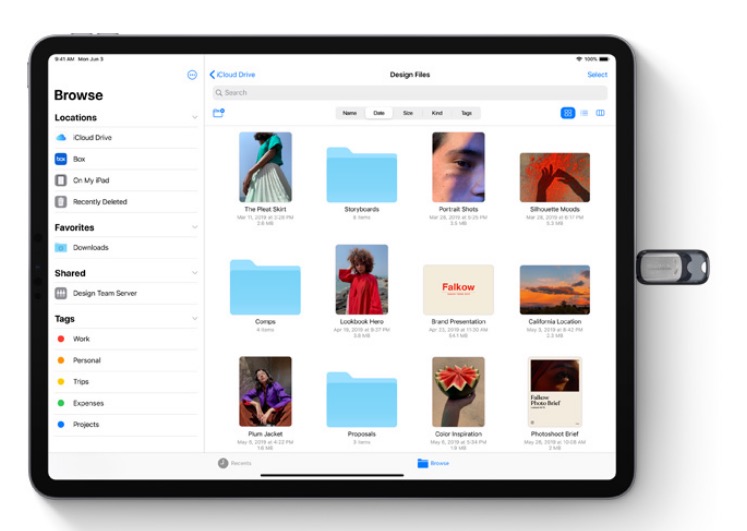Image resolution: width=747 pixels, height=531 pixels.
Task: Collapse the Favorites section
Action: coord(194,227)
